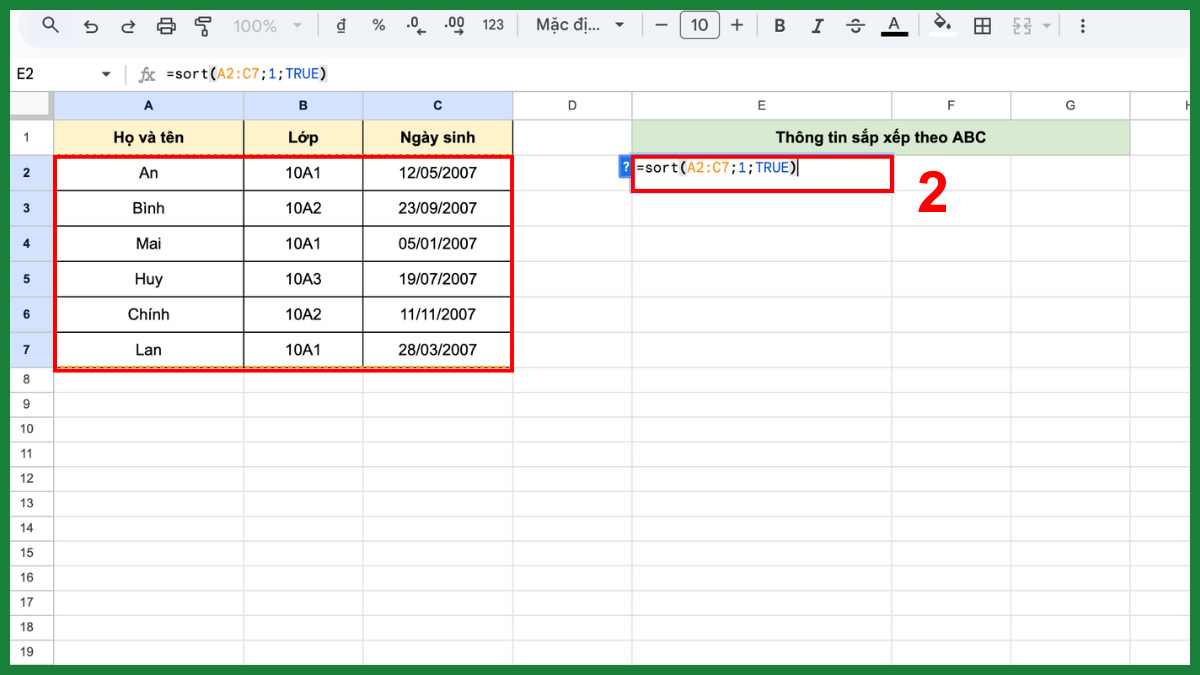Decrease decimal places

pos(415,25)
